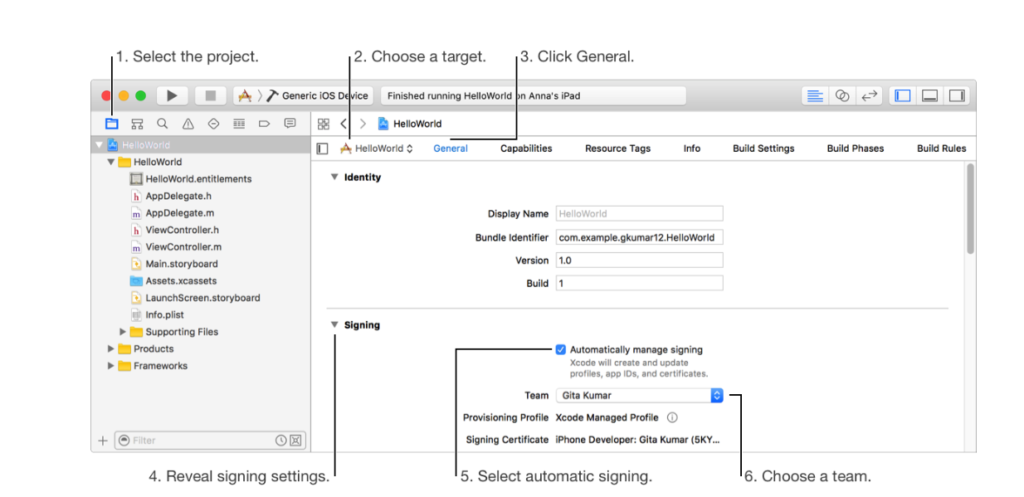1024x497 pixels.
Task: Click the Run (play) button in toolbar
Action: click(172, 96)
